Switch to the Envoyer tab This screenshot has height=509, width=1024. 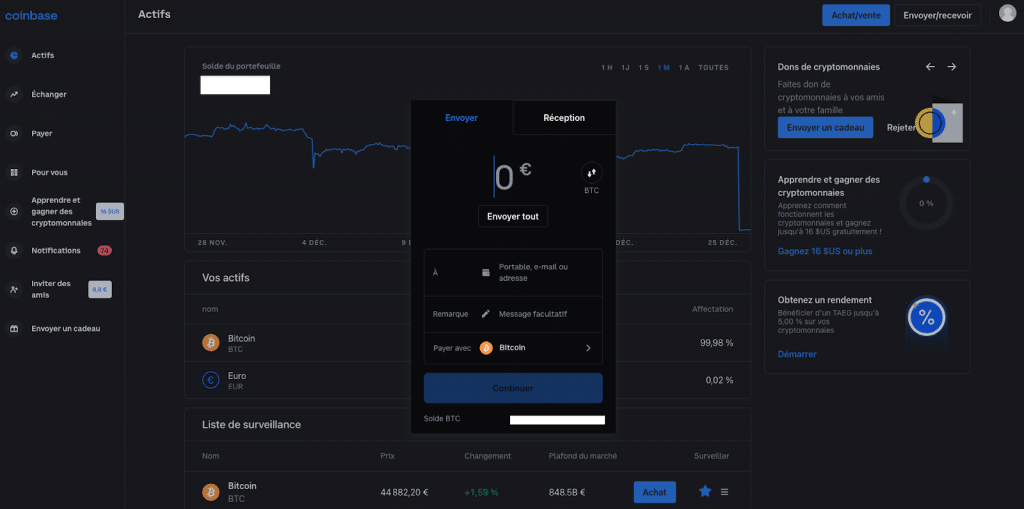pyautogui.click(x=462, y=118)
